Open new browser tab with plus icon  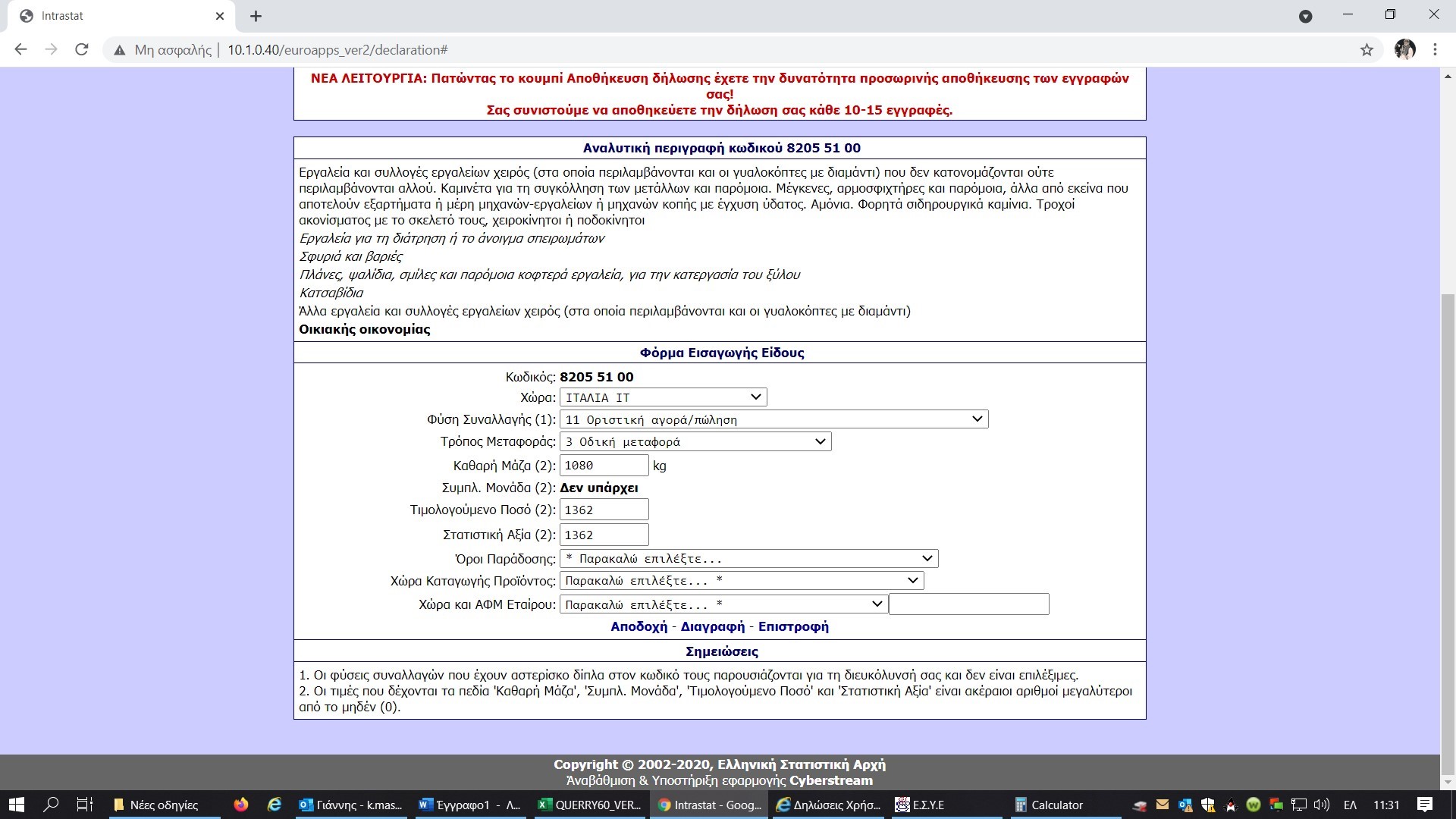pos(256,16)
